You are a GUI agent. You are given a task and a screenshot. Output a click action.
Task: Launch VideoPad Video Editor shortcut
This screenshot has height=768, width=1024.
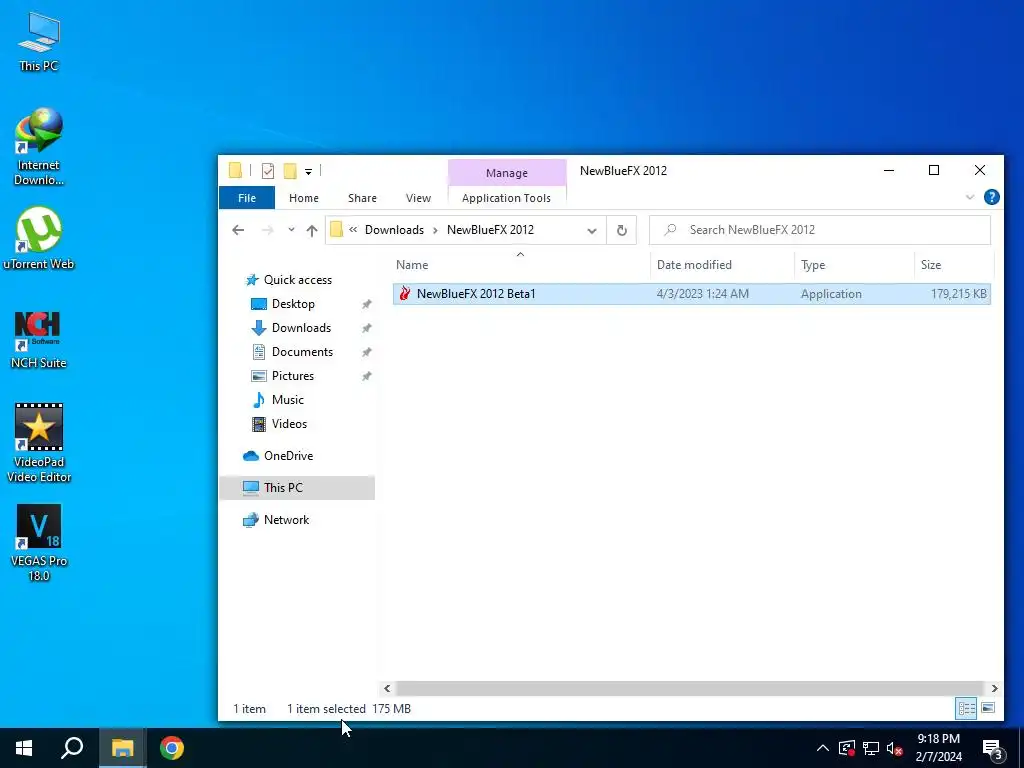pos(39,443)
